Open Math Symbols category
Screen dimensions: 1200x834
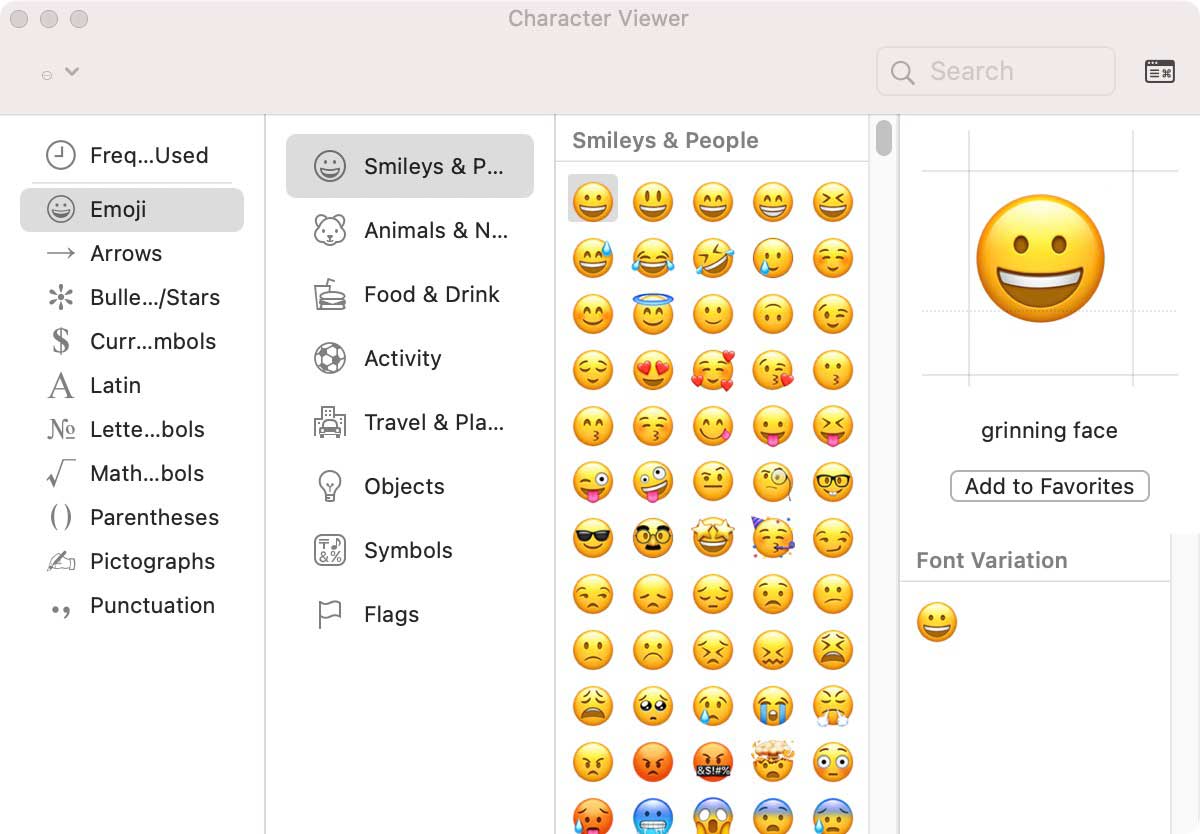pyautogui.click(x=132, y=474)
